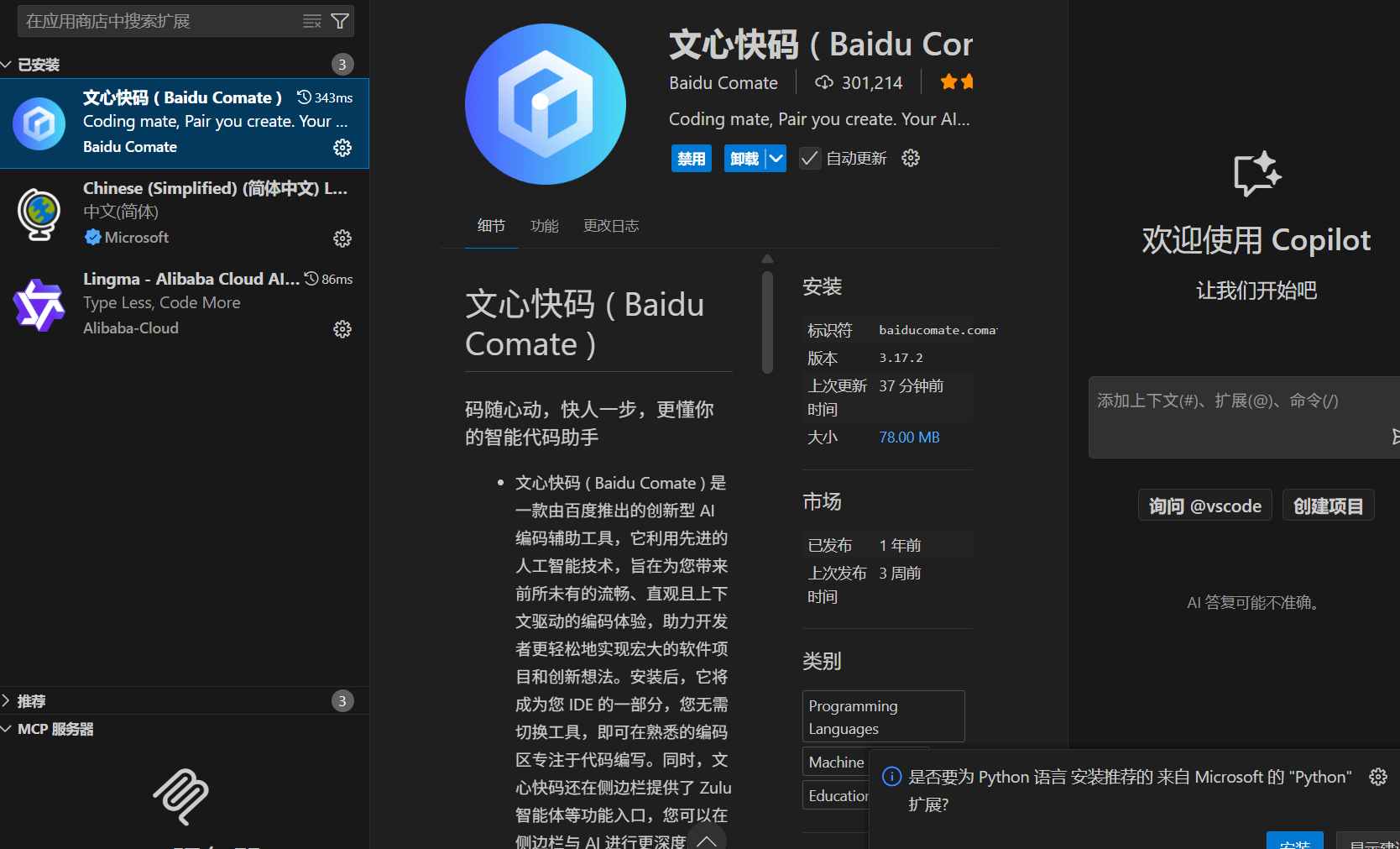Click the install count cloud download icon
The width and height of the screenshot is (1400, 849).
[x=824, y=82]
